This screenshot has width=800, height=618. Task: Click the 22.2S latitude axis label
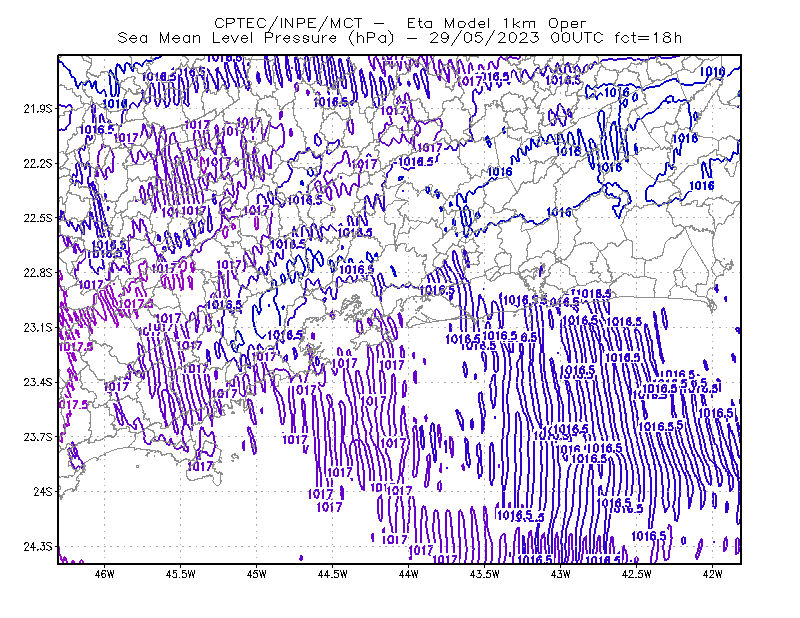tap(38, 163)
